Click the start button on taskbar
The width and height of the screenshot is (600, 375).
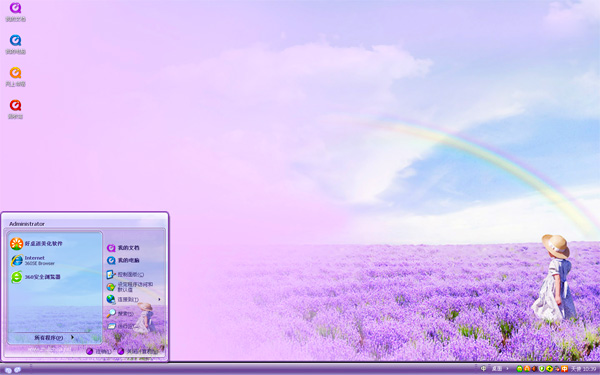8,370
